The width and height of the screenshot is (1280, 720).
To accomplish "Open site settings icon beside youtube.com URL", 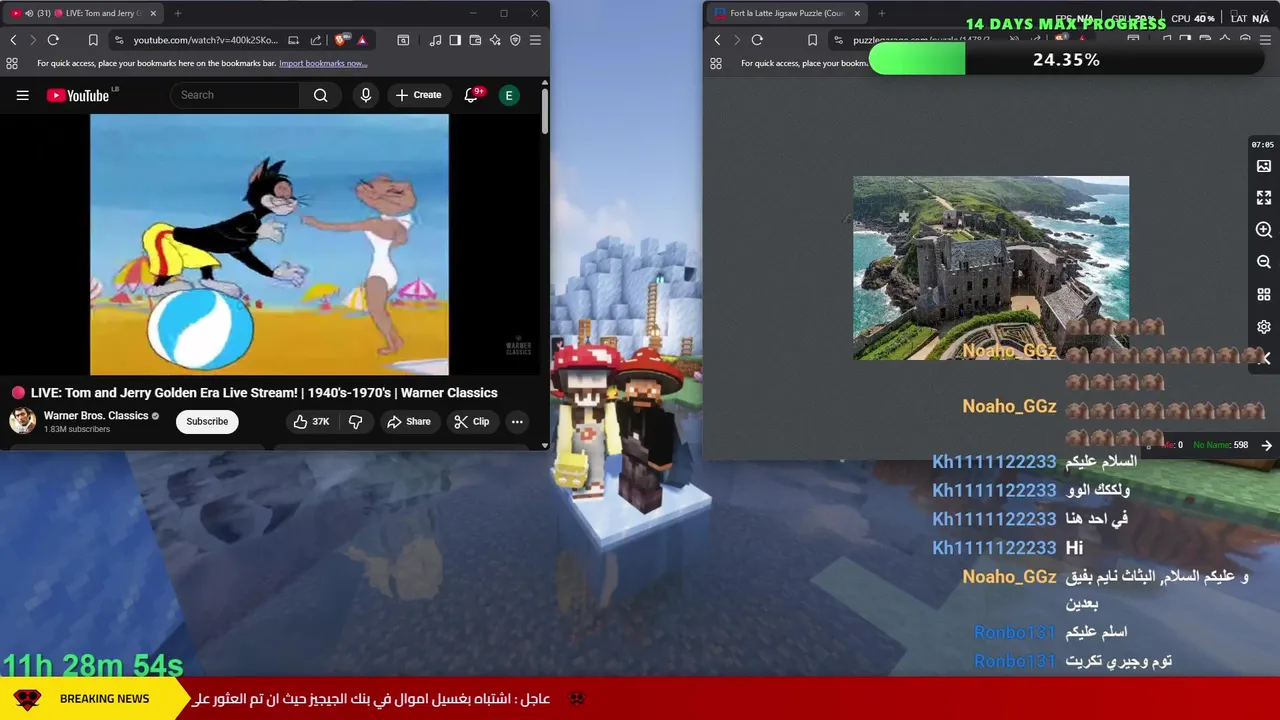I will [119, 40].
